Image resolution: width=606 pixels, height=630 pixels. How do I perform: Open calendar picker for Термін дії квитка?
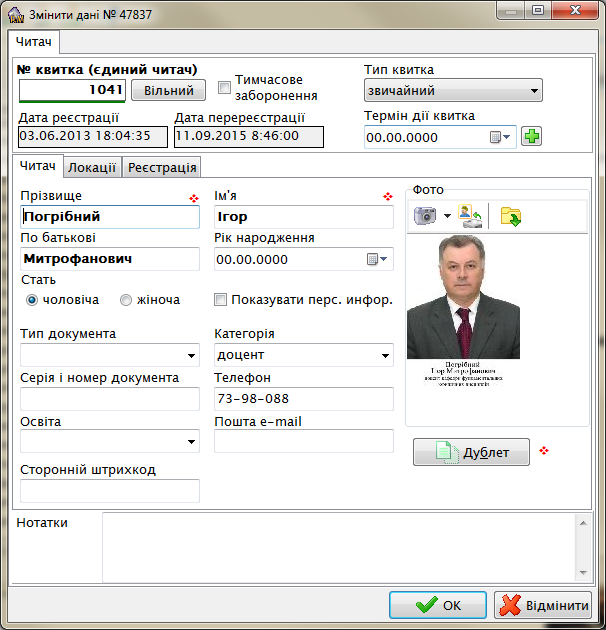click(500, 137)
